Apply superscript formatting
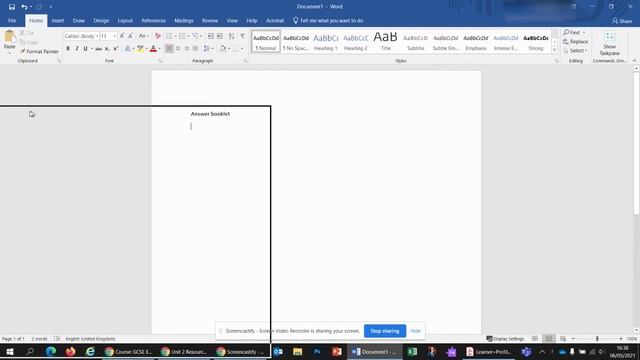 pyautogui.click(x=116, y=49)
